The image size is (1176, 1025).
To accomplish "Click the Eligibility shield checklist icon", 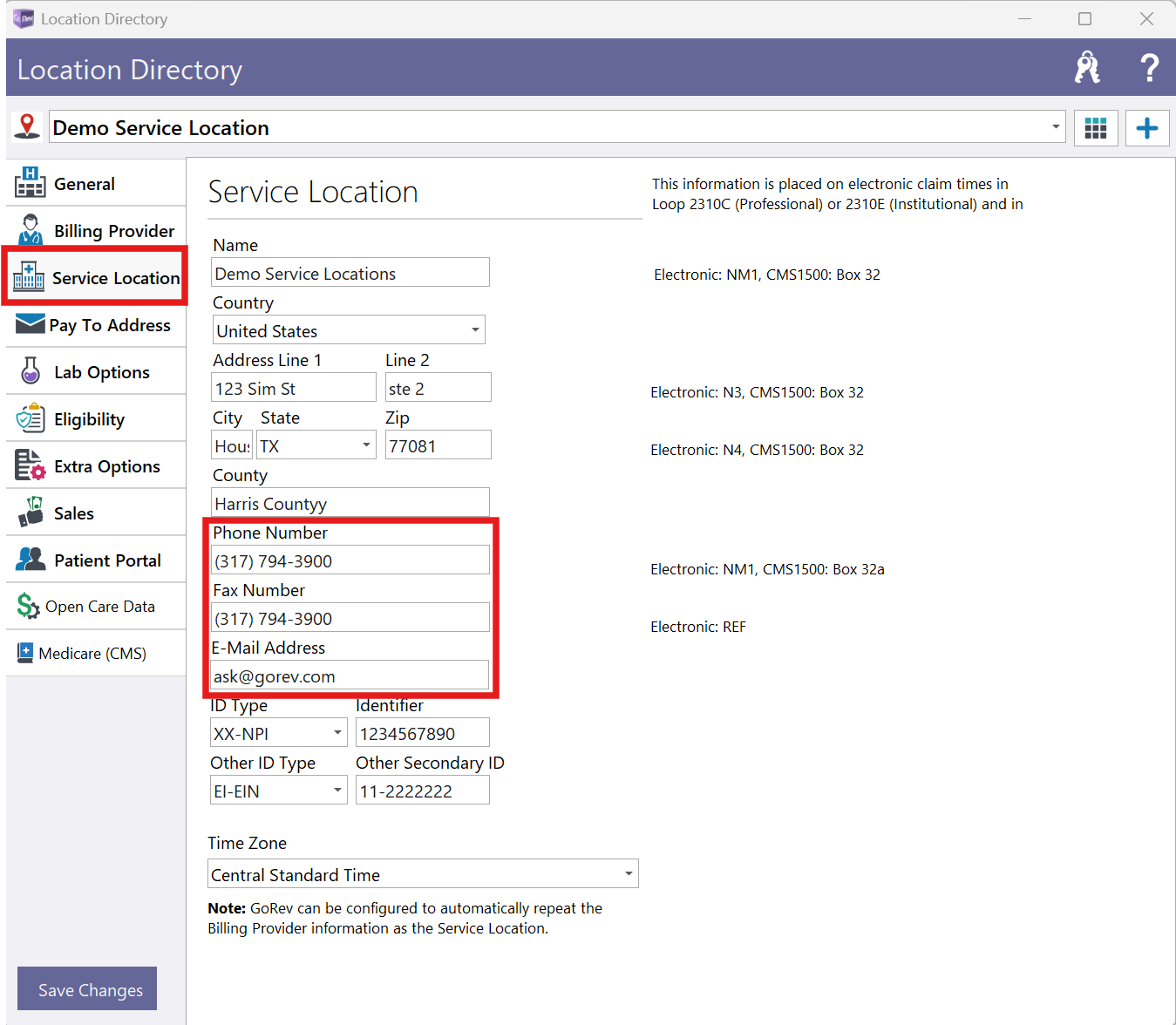I will point(31,418).
